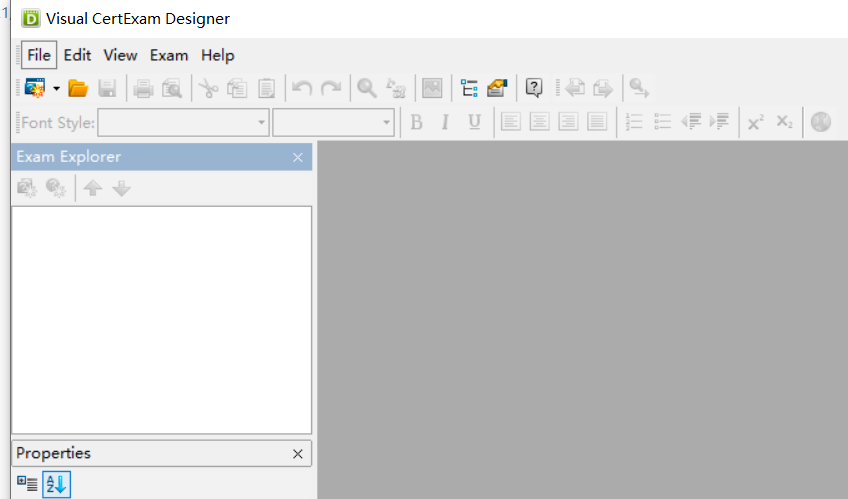Click the Help question mark icon

(x=534, y=88)
